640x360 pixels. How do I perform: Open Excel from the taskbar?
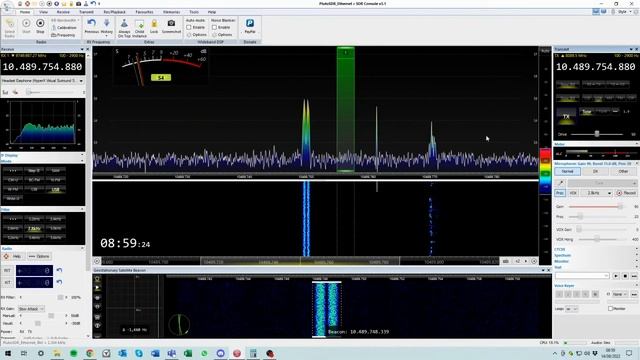pyautogui.click(x=188, y=353)
